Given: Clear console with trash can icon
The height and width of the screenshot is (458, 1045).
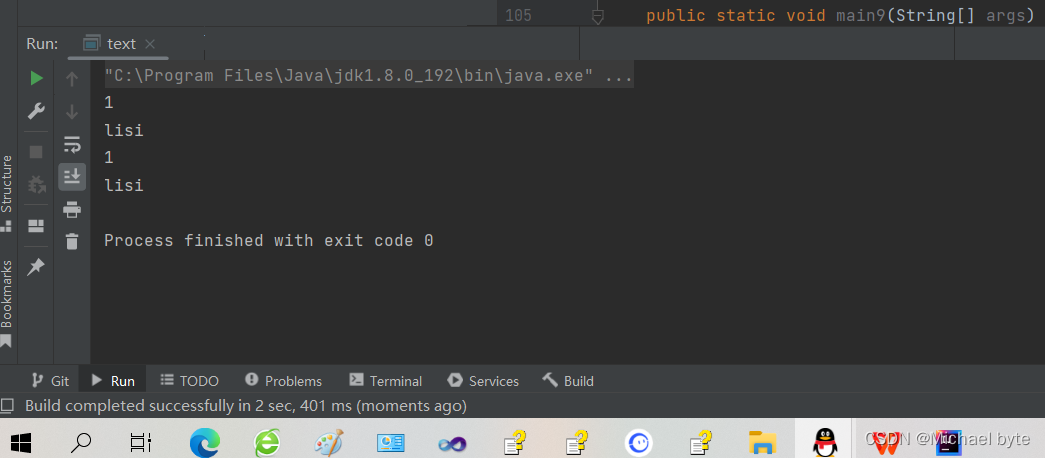Looking at the screenshot, I should point(72,241).
